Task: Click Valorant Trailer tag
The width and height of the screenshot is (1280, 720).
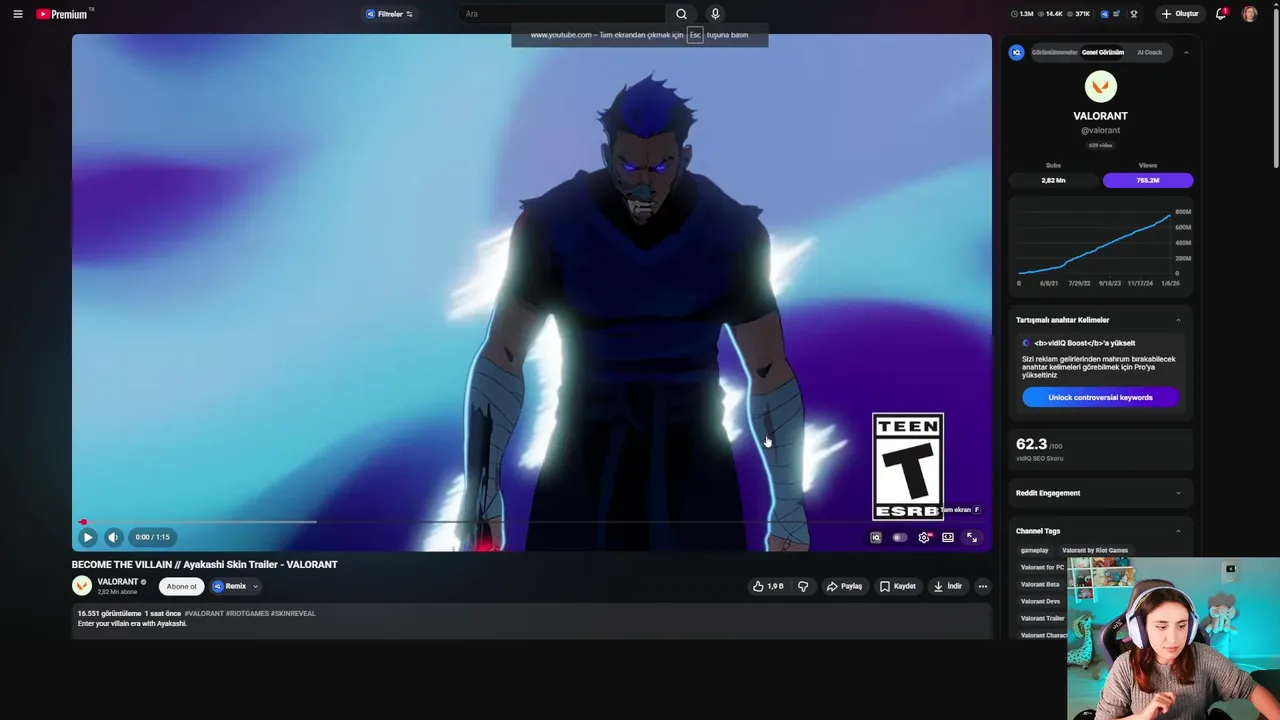Action: (1041, 618)
